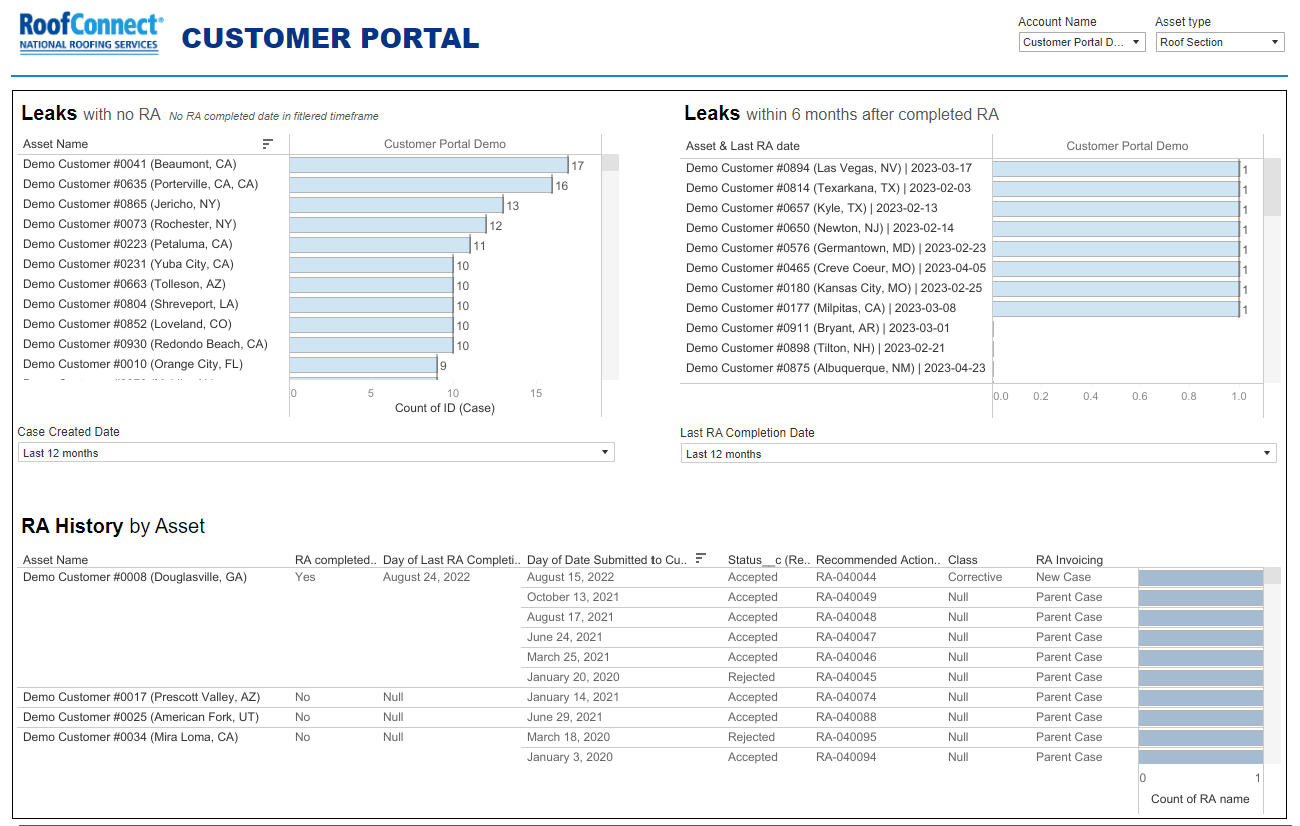Open the Account Name dropdown

tap(1082, 42)
